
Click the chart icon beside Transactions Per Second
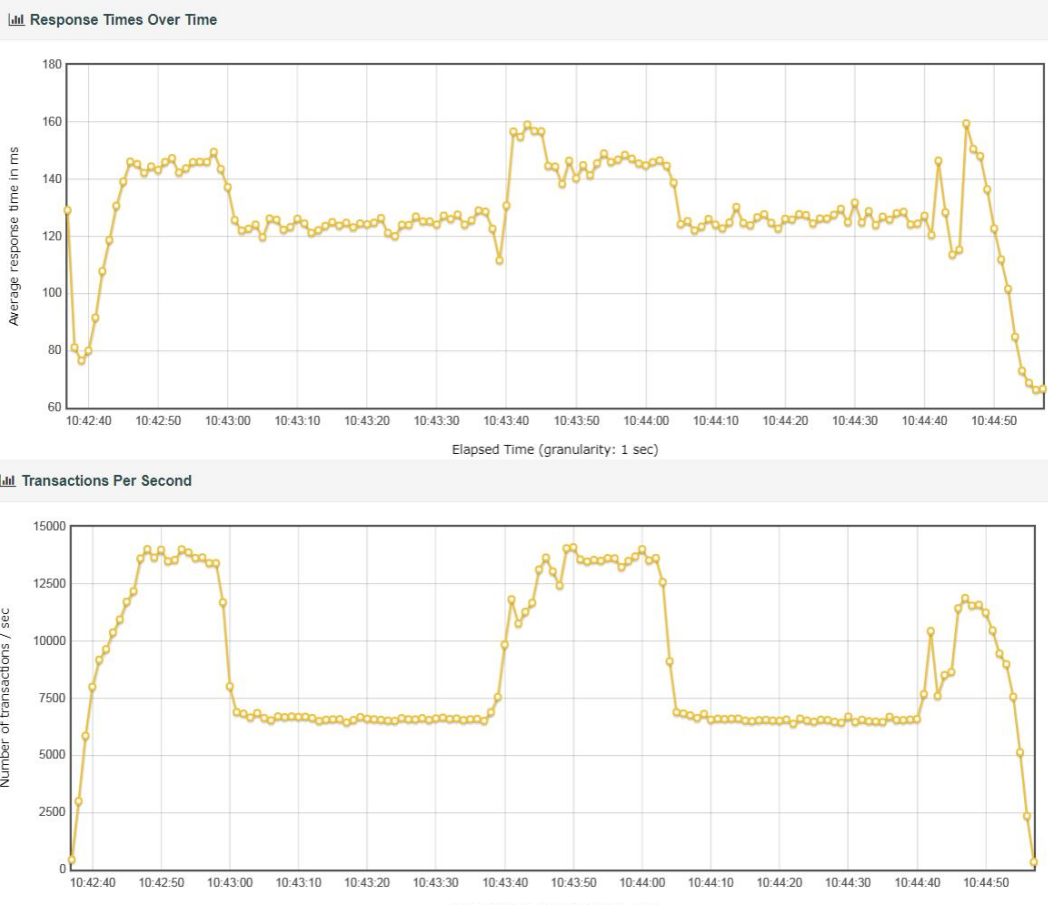tap(8, 481)
